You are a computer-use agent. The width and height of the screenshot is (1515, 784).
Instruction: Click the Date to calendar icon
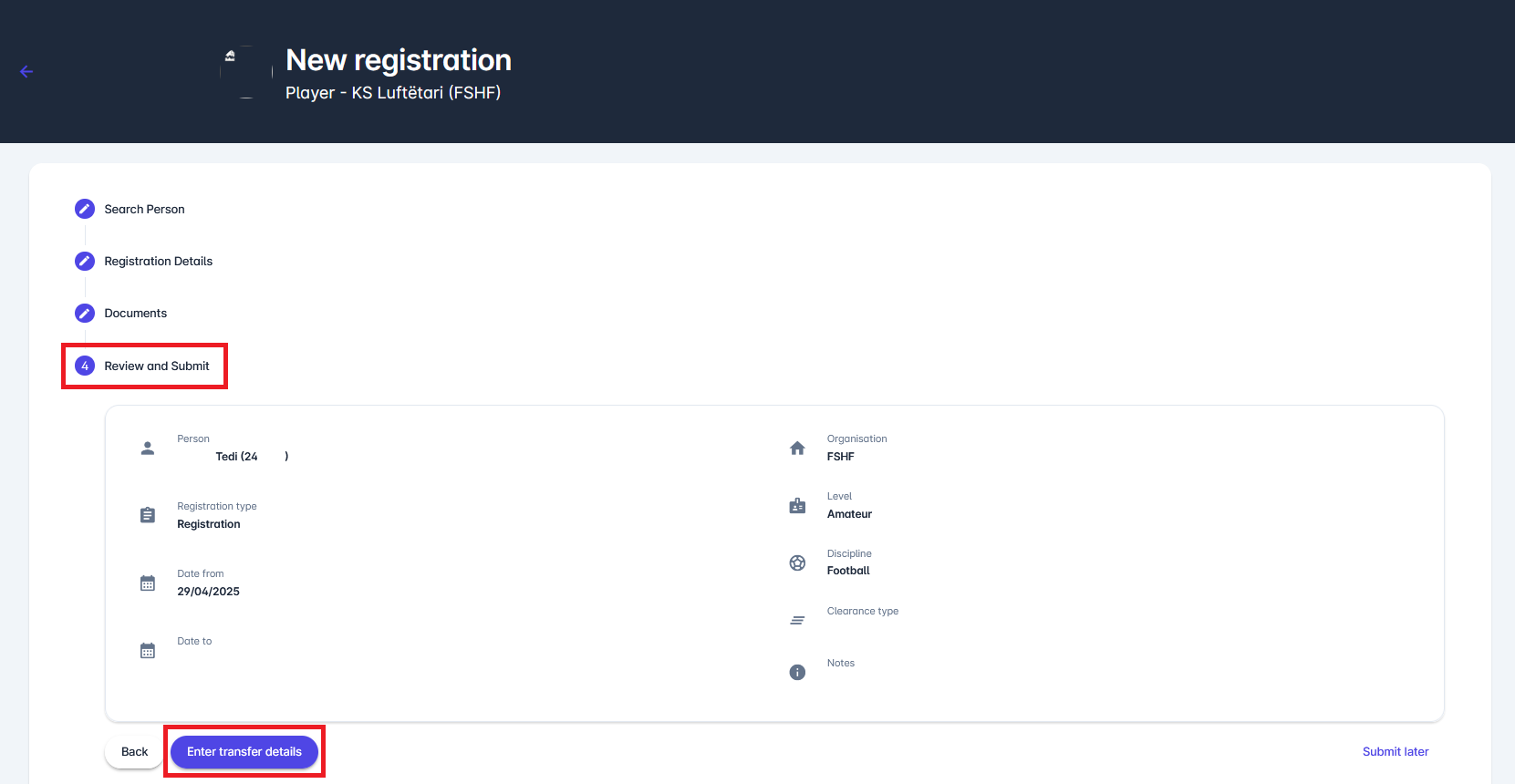click(x=148, y=651)
